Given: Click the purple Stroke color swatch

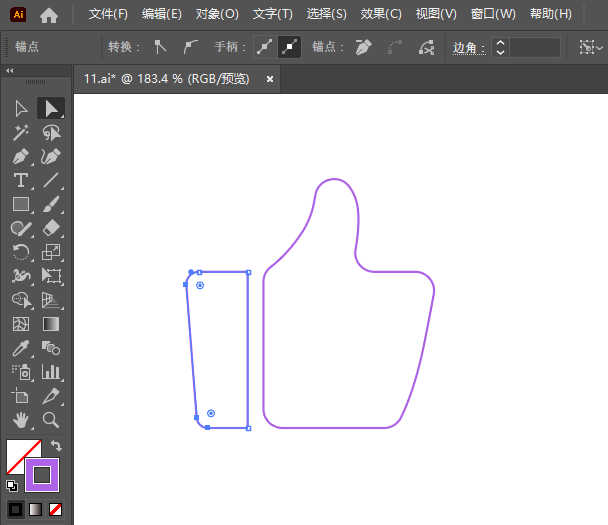Looking at the screenshot, I should [42, 475].
